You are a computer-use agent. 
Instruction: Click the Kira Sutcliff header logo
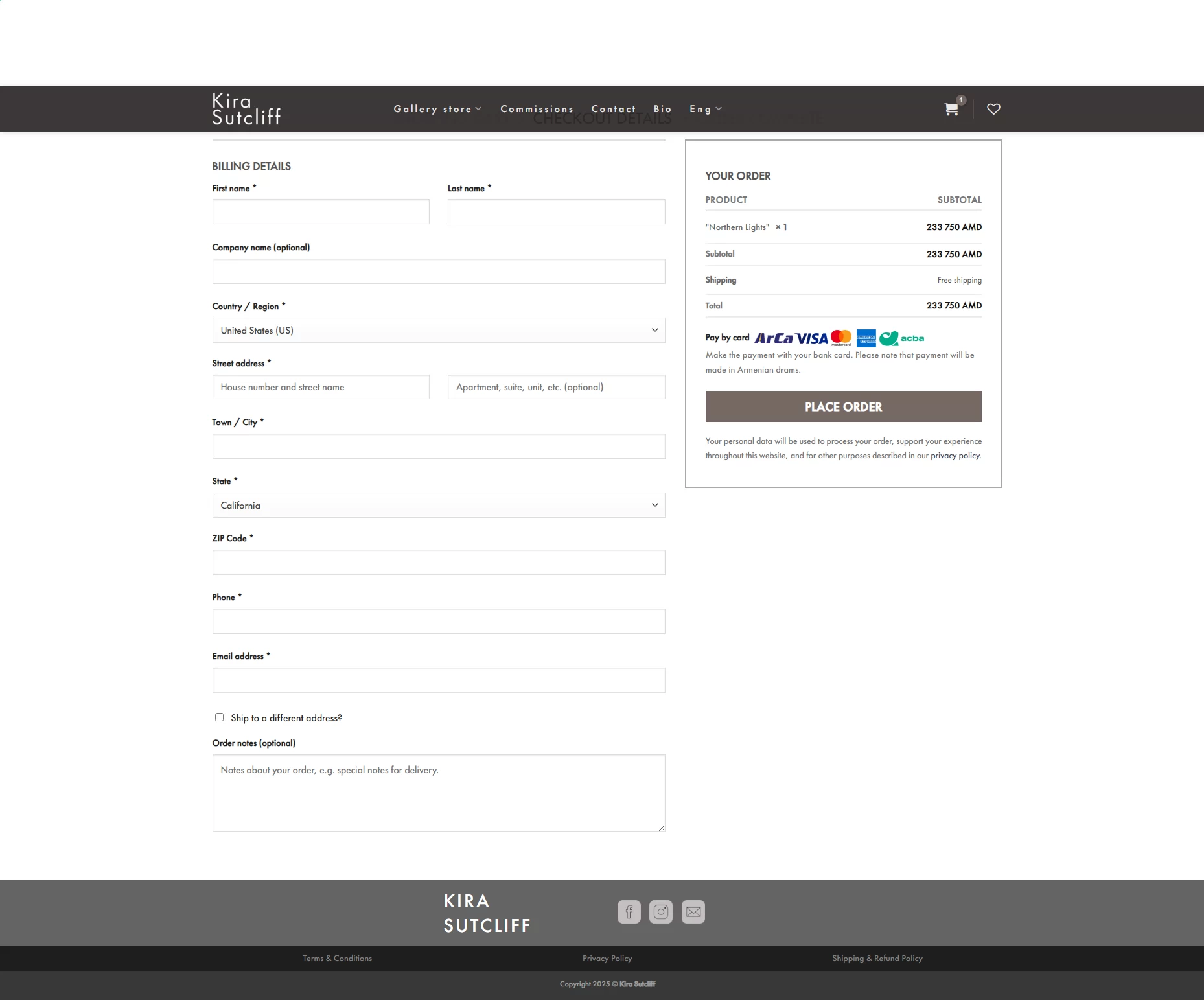246,109
